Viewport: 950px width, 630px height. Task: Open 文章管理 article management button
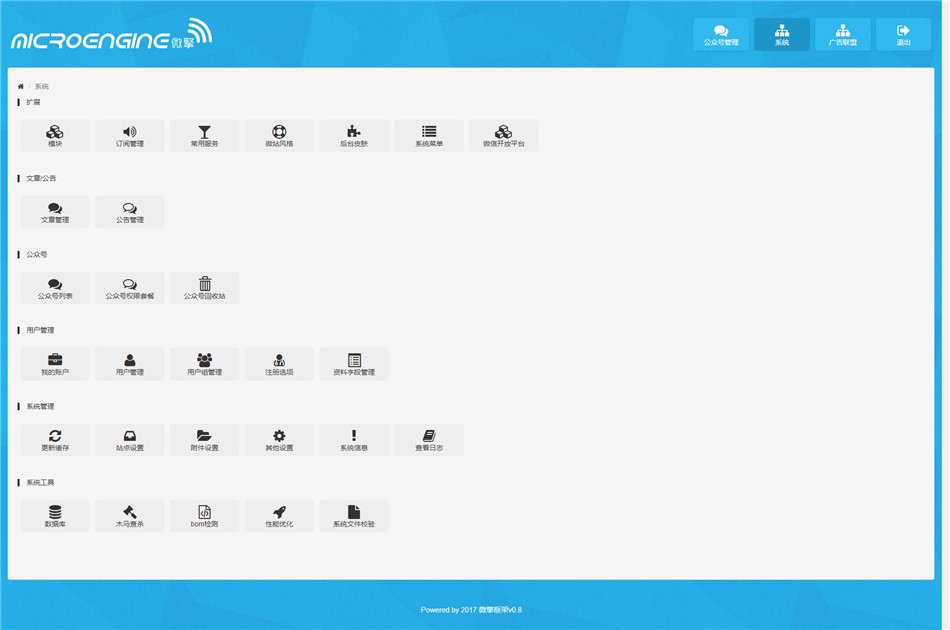[55, 212]
